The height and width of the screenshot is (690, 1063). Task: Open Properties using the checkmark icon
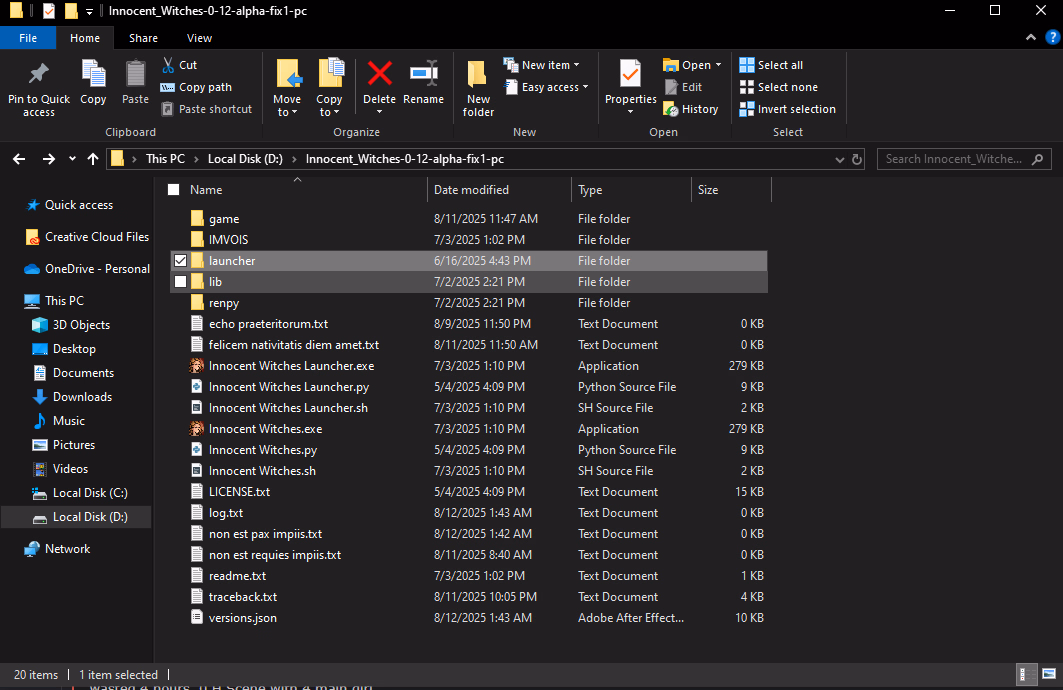point(630,73)
